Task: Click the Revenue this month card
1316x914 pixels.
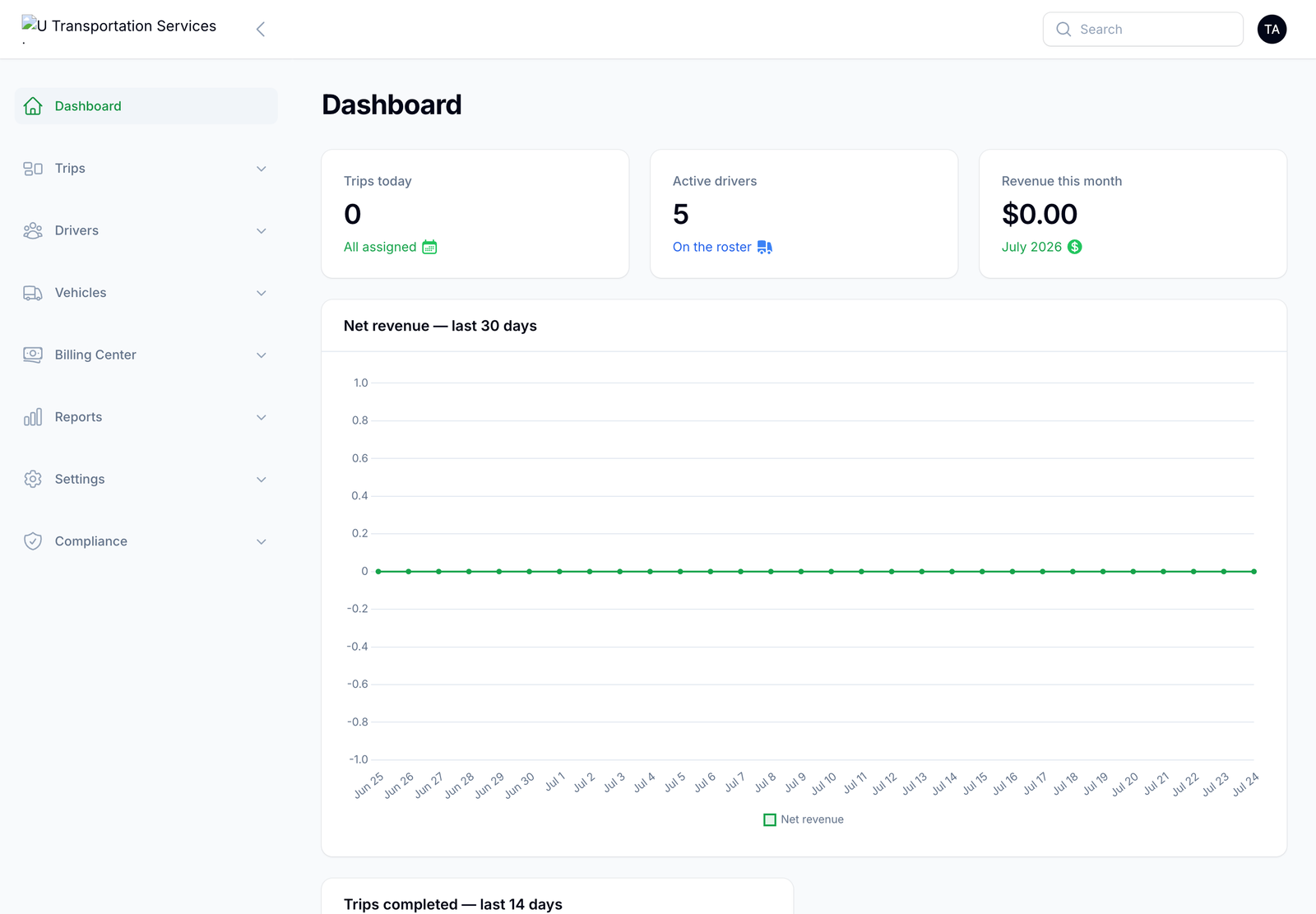Action: (1133, 214)
